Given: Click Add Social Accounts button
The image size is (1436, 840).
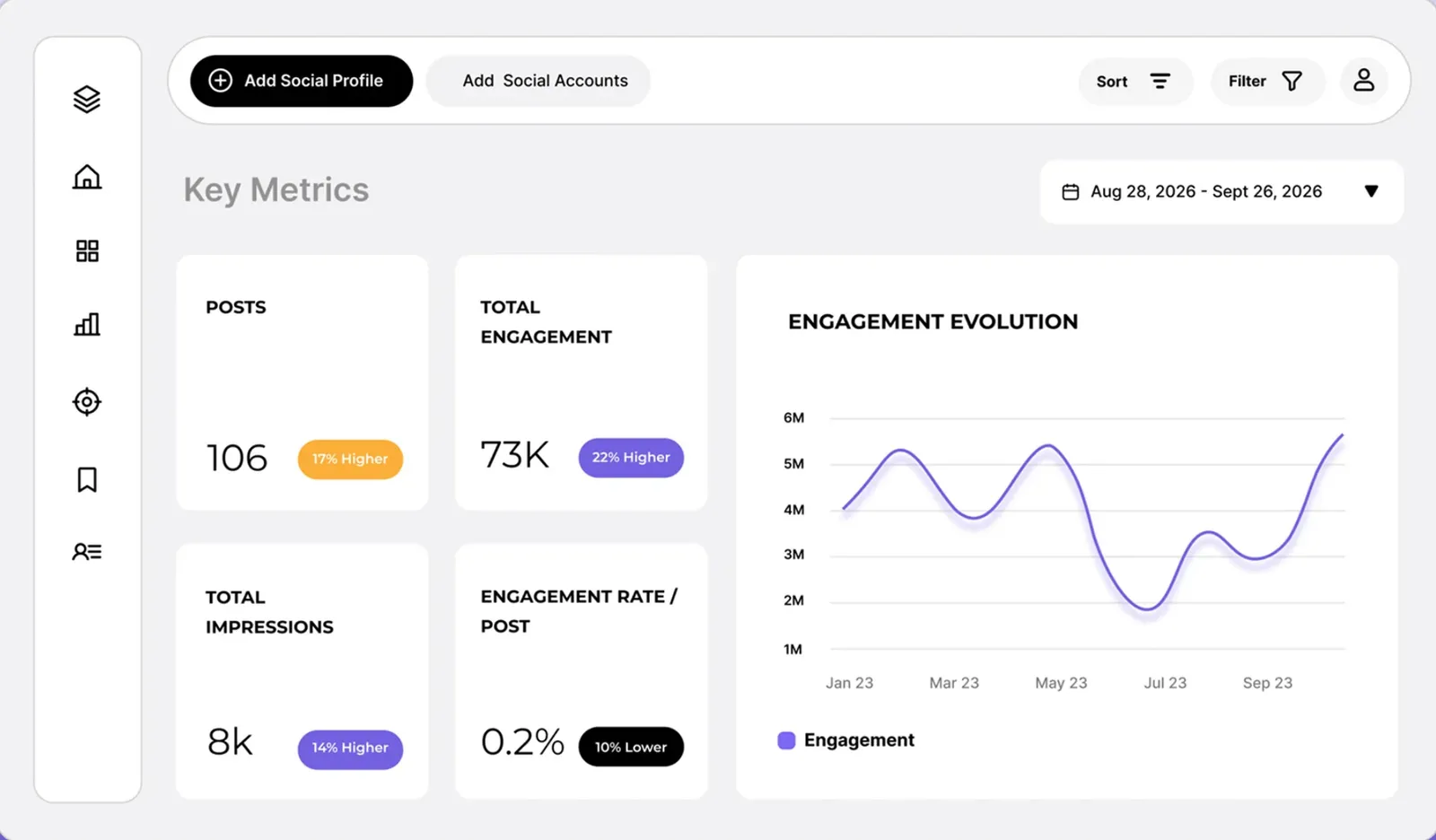Looking at the screenshot, I should pos(538,81).
